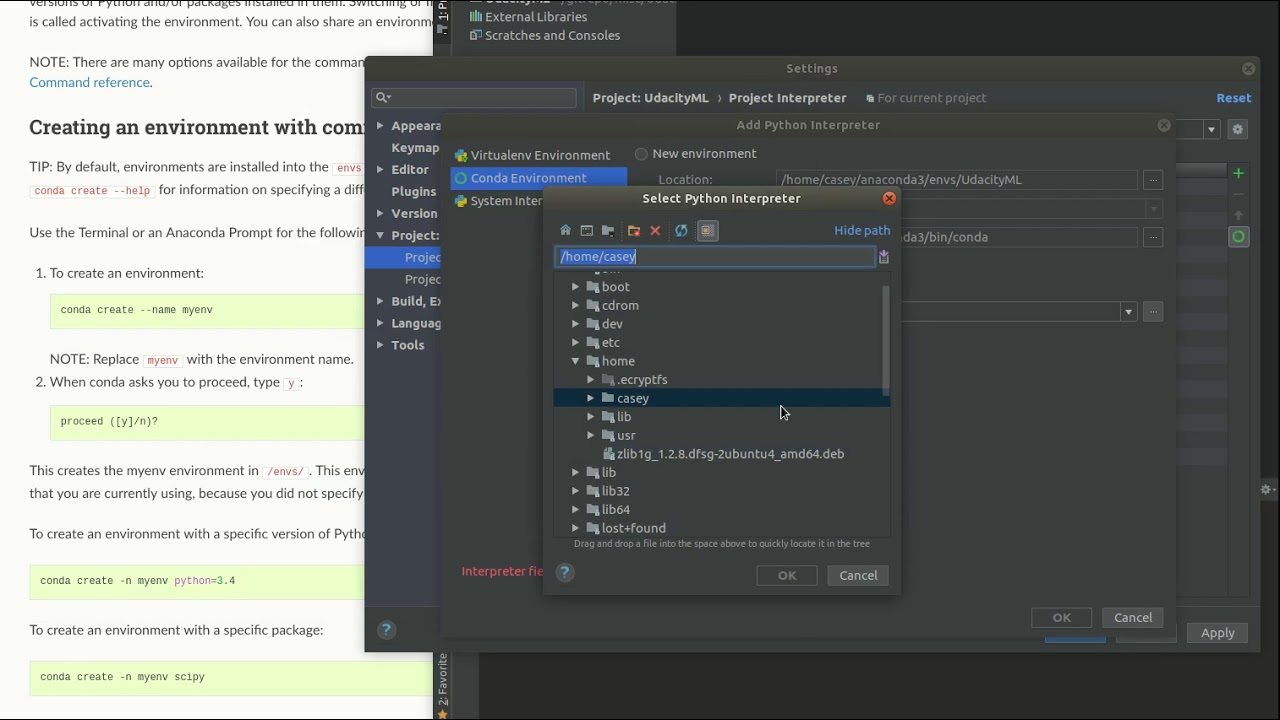Viewport: 1280px width, 720px height.
Task: Expand Tools settings category
Action: click(380, 345)
